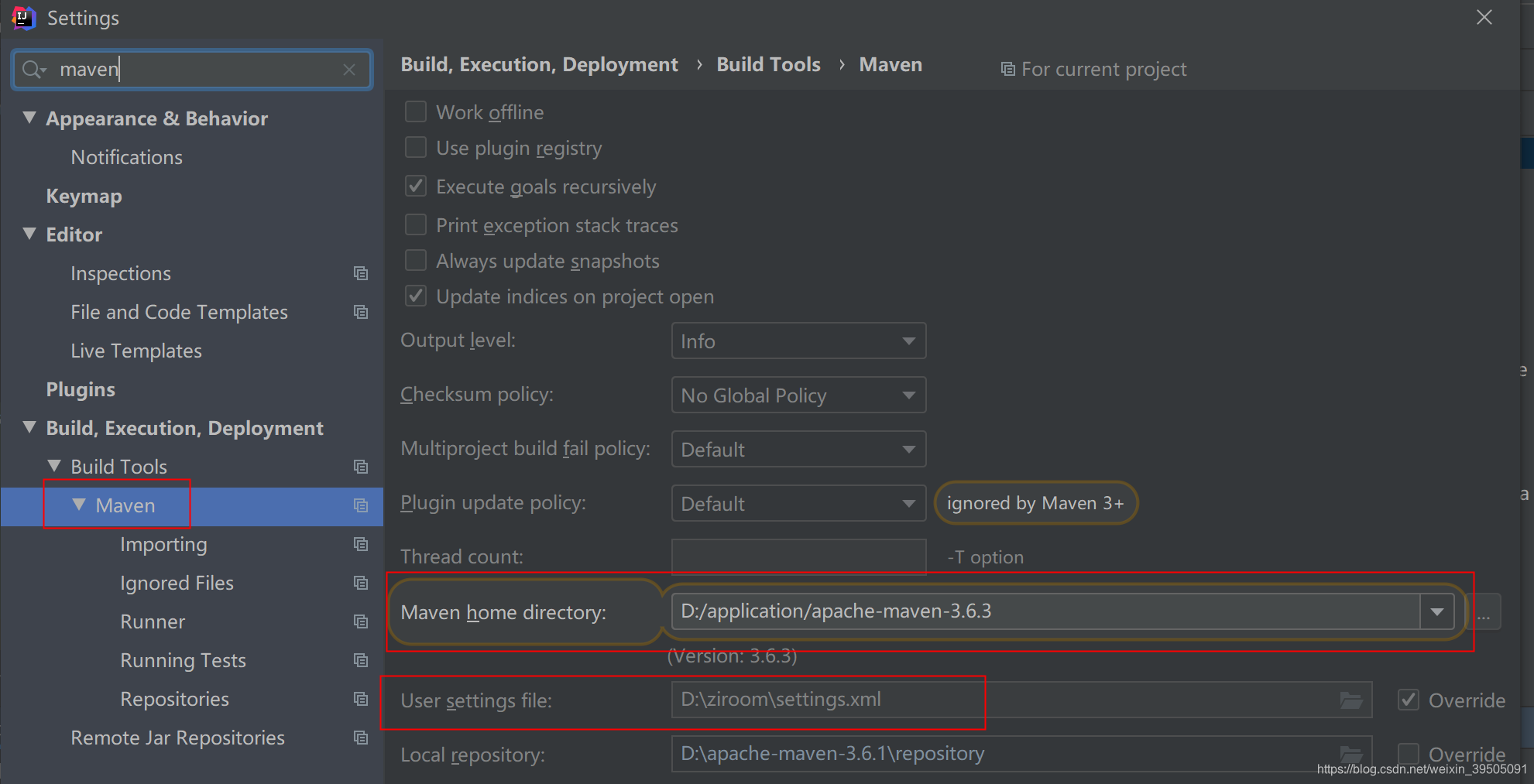The width and height of the screenshot is (1534, 784).
Task: Open Notifications settings page
Action: pyautogui.click(x=127, y=157)
